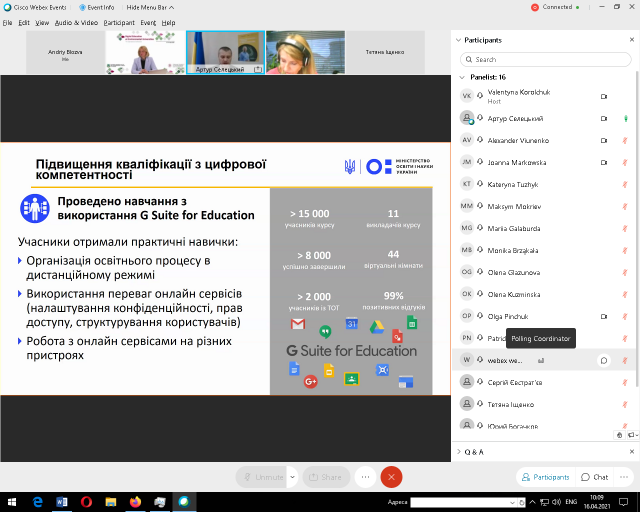Click muted mic icon for Olena Glazunova
The image size is (640, 512).
point(625,272)
